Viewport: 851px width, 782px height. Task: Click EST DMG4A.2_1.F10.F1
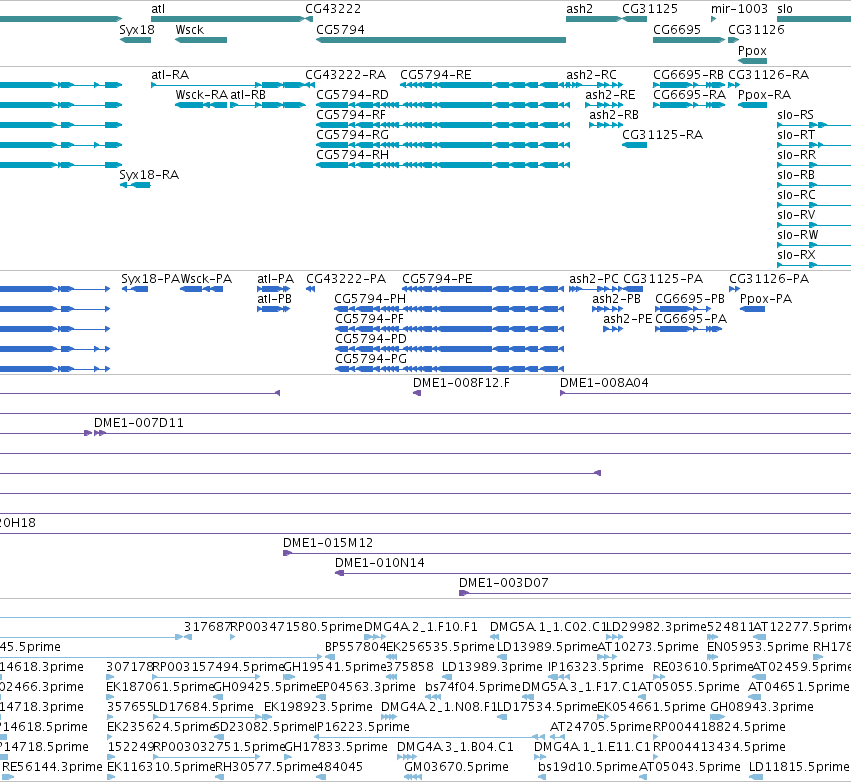tap(421, 627)
